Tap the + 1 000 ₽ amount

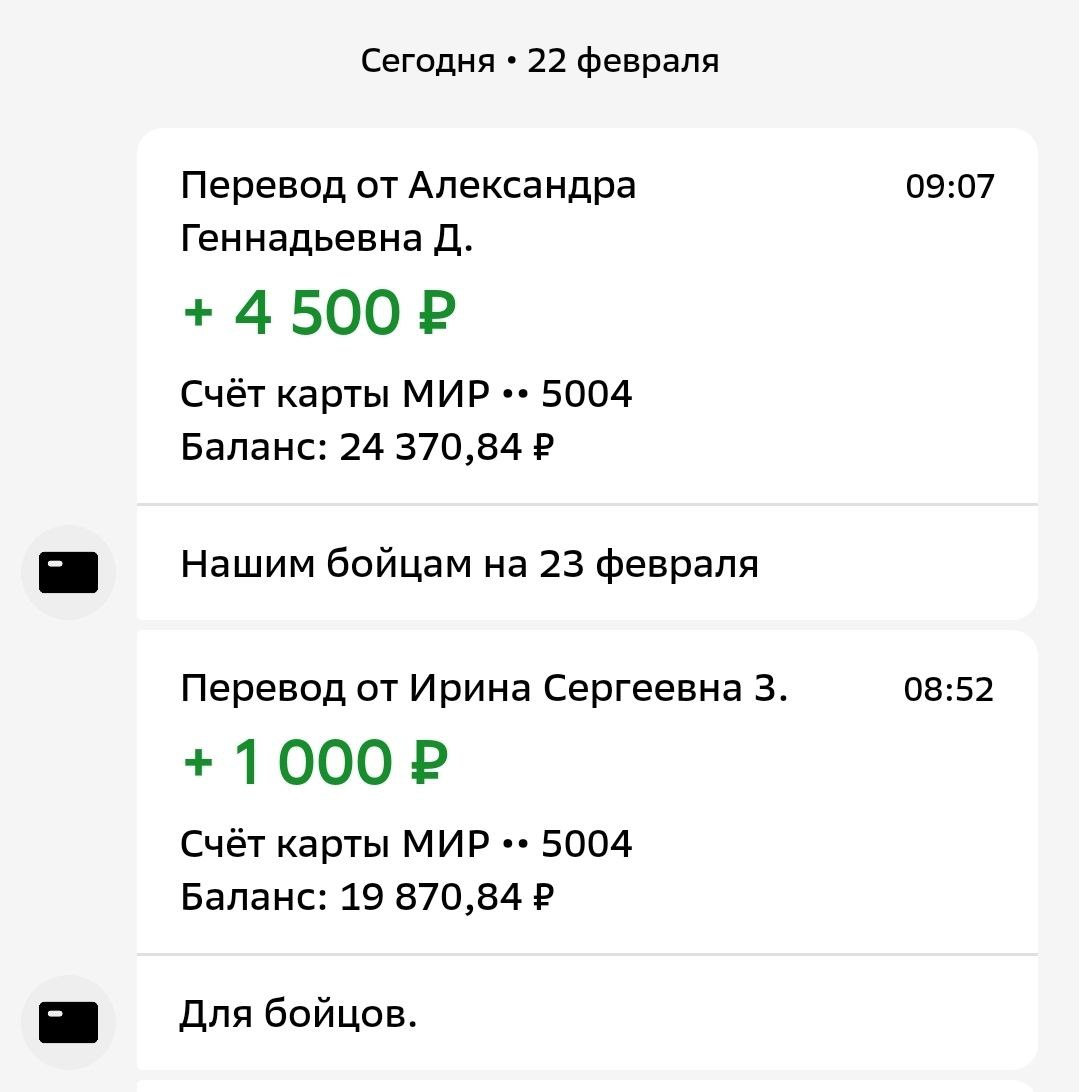(315, 762)
